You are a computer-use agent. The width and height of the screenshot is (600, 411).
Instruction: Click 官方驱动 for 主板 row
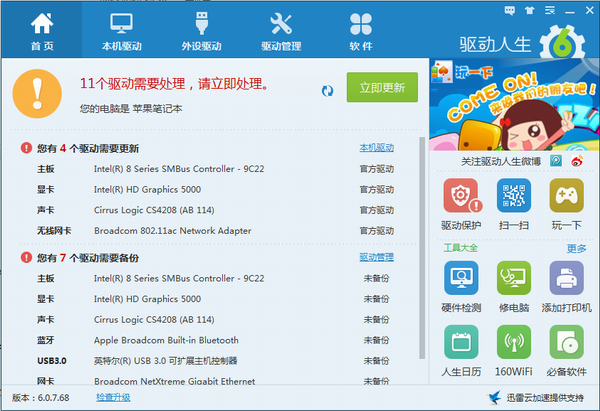pyautogui.click(x=377, y=169)
